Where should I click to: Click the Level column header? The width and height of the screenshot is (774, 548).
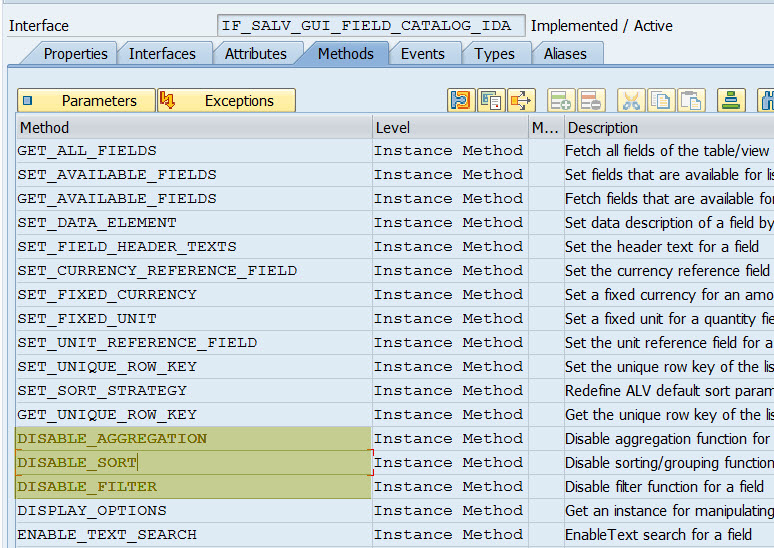pyautogui.click(x=450, y=128)
